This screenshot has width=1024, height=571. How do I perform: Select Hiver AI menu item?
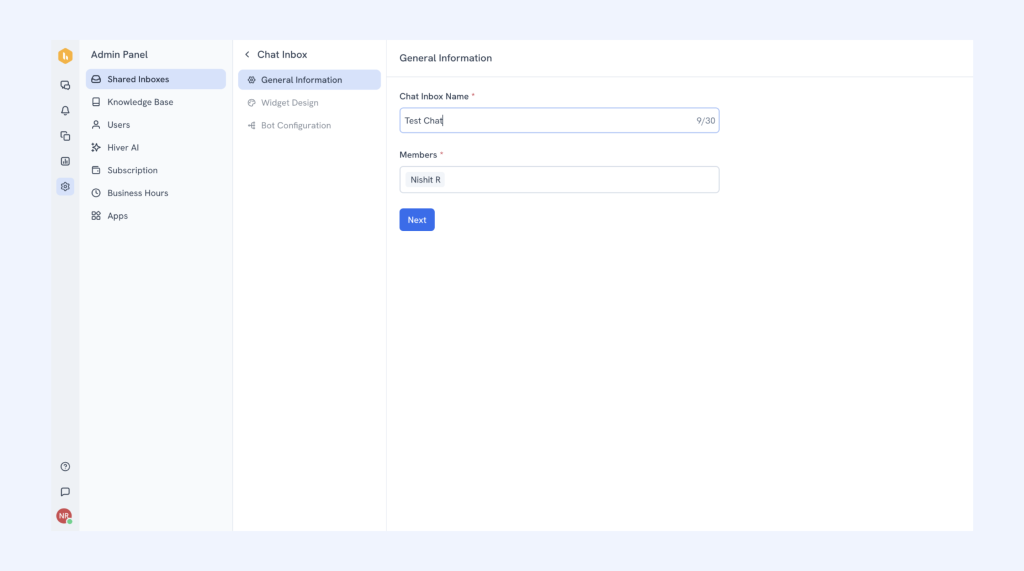[x=123, y=147]
